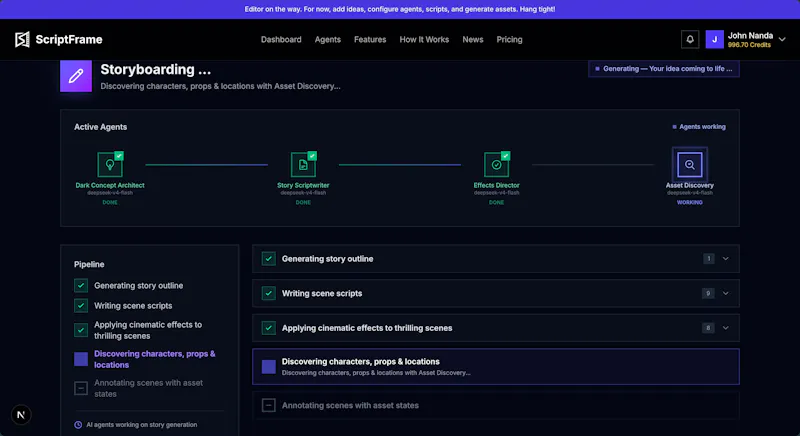Go to Dashboard in top navigation
Viewport: 800px width, 436px height.
tap(281, 39)
